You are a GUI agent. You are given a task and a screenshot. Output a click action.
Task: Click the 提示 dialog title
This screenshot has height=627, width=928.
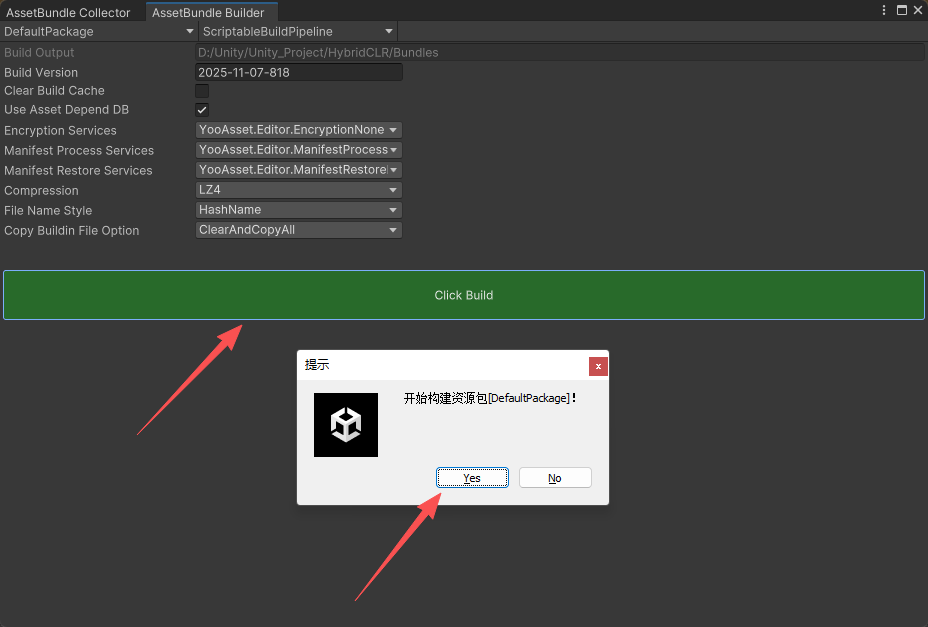pyautogui.click(x=317, y=365)
